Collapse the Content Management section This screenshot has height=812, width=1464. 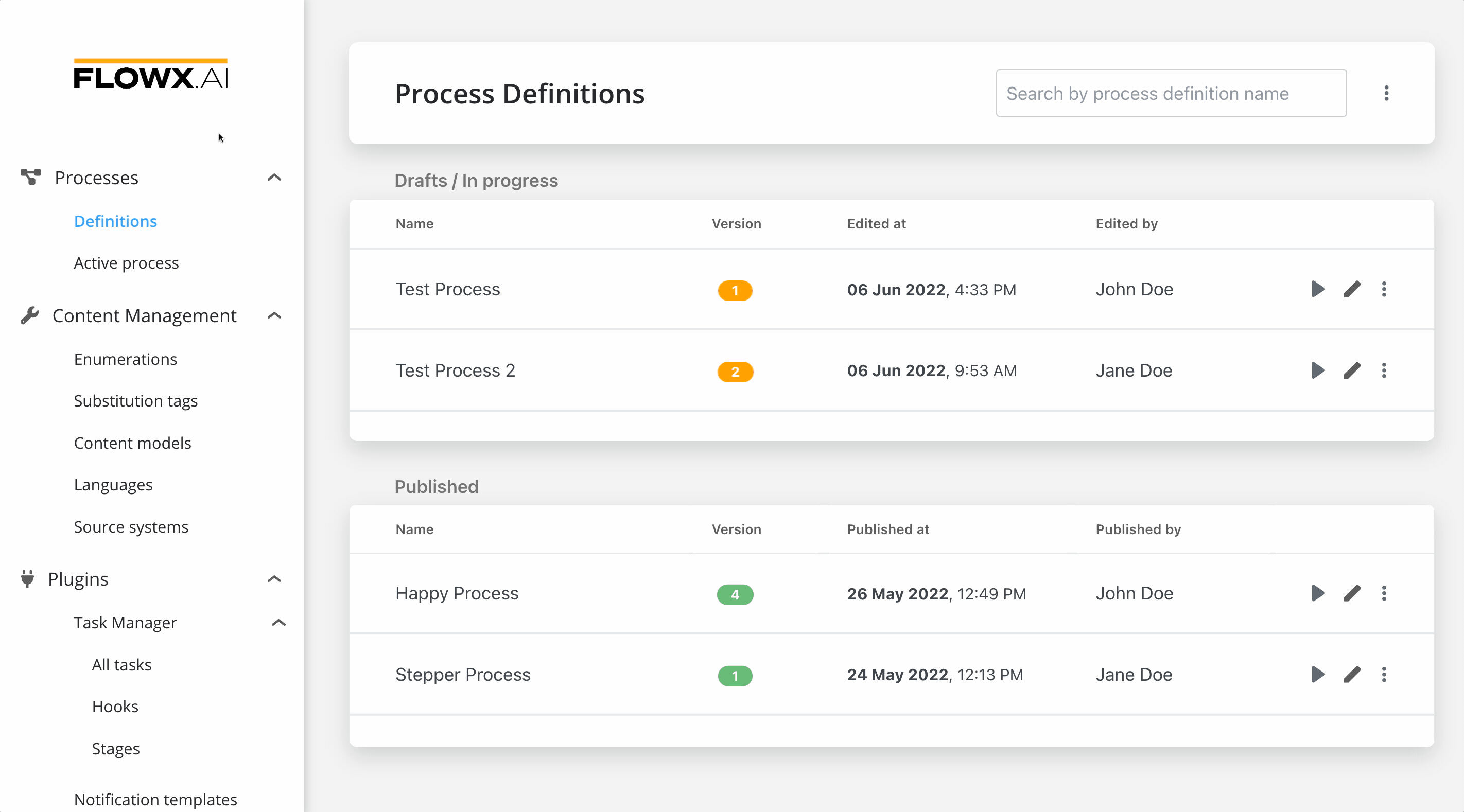(x=274, y=316)
